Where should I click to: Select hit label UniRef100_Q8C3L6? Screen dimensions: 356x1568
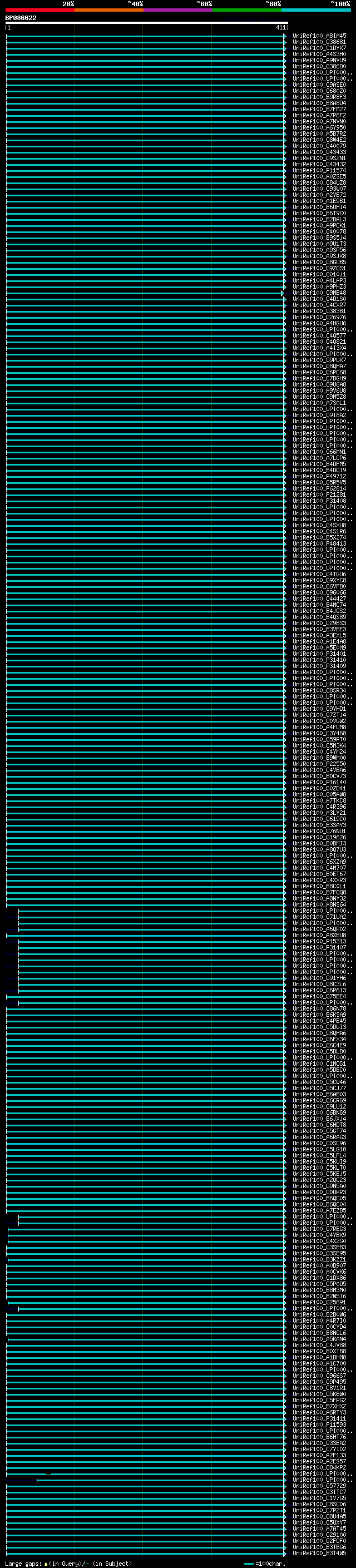tap(319, 985)
